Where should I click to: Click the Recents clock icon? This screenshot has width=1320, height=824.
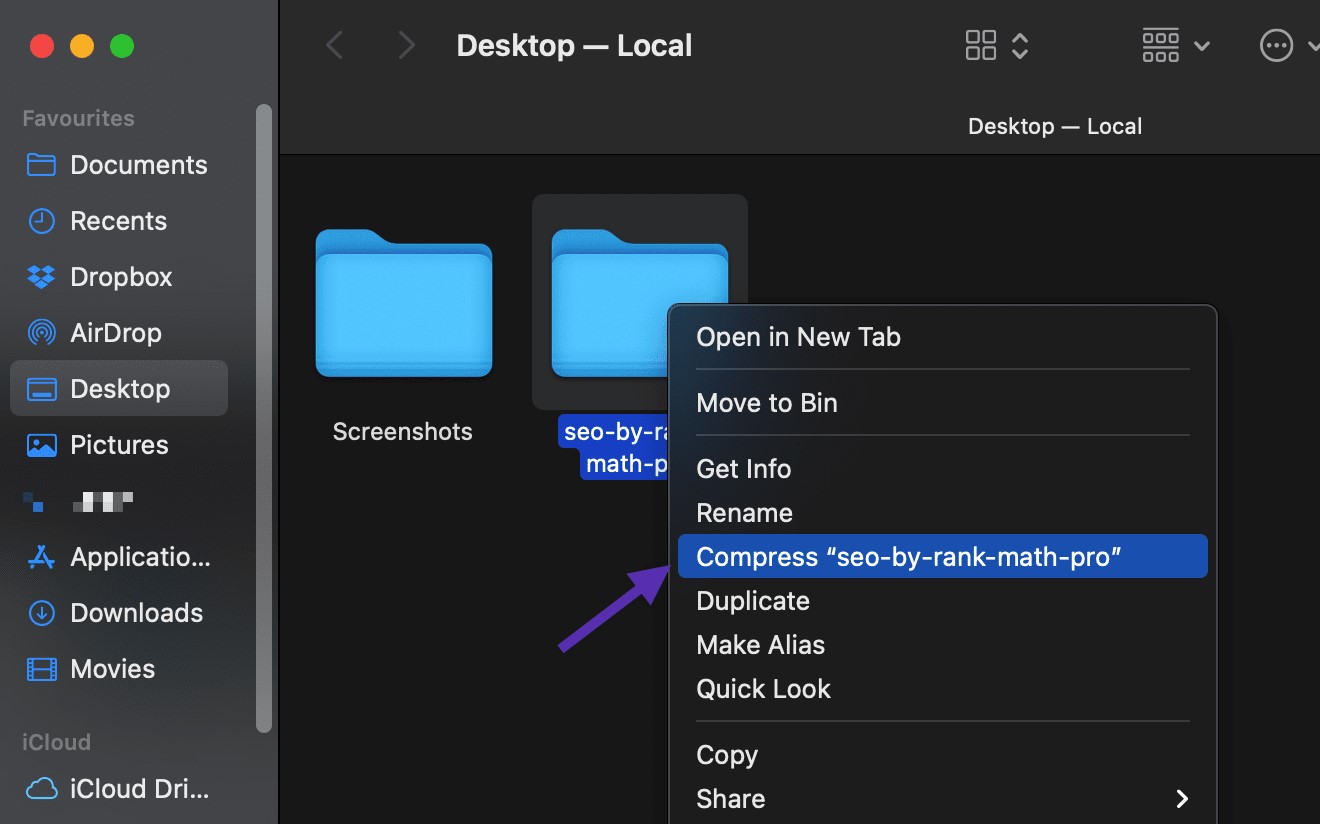pyautogui.click(x=41, y=221)
